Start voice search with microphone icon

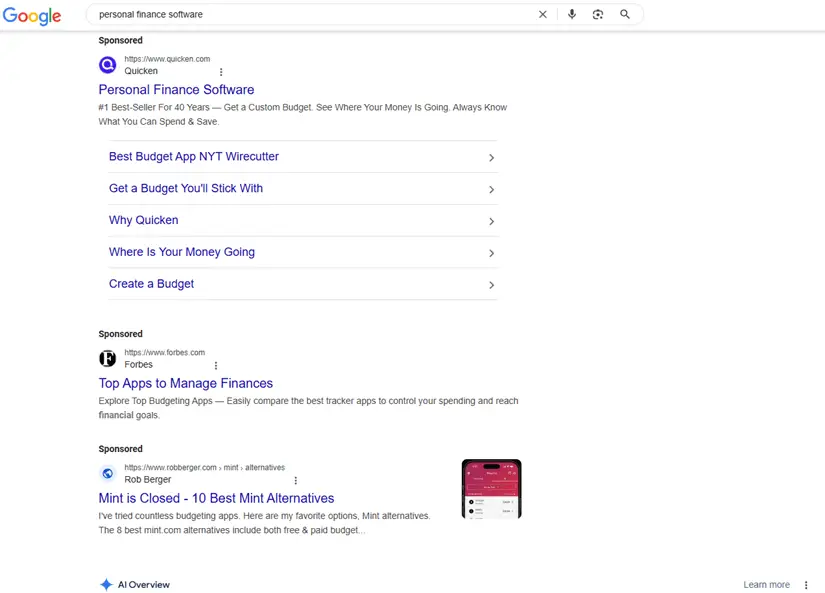(572, 15)
